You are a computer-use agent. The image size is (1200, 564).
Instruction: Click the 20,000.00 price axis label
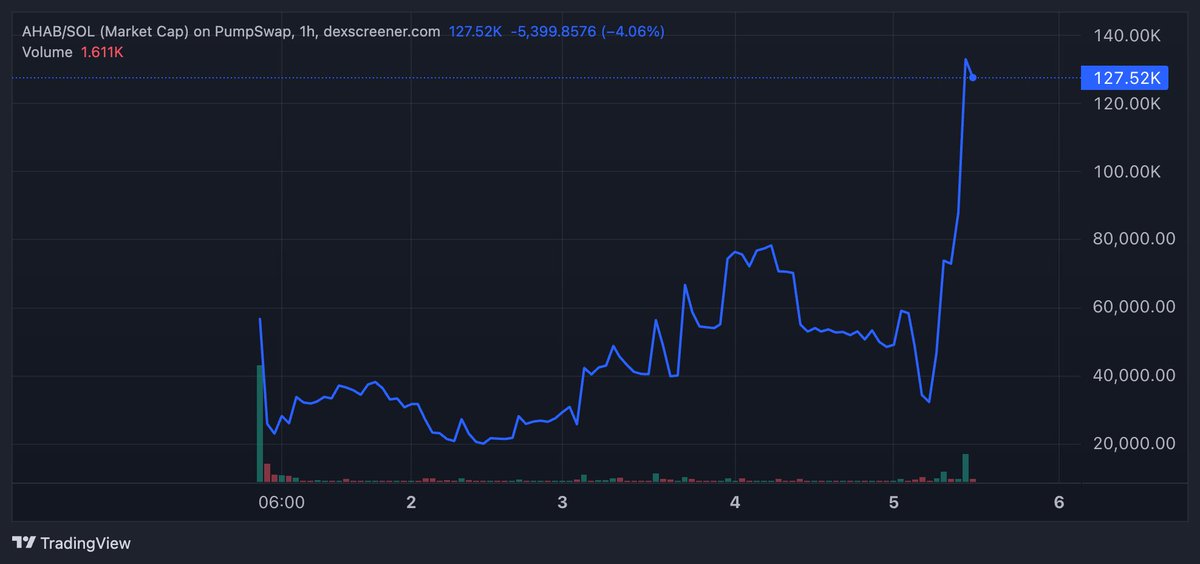click(1132, 443)
